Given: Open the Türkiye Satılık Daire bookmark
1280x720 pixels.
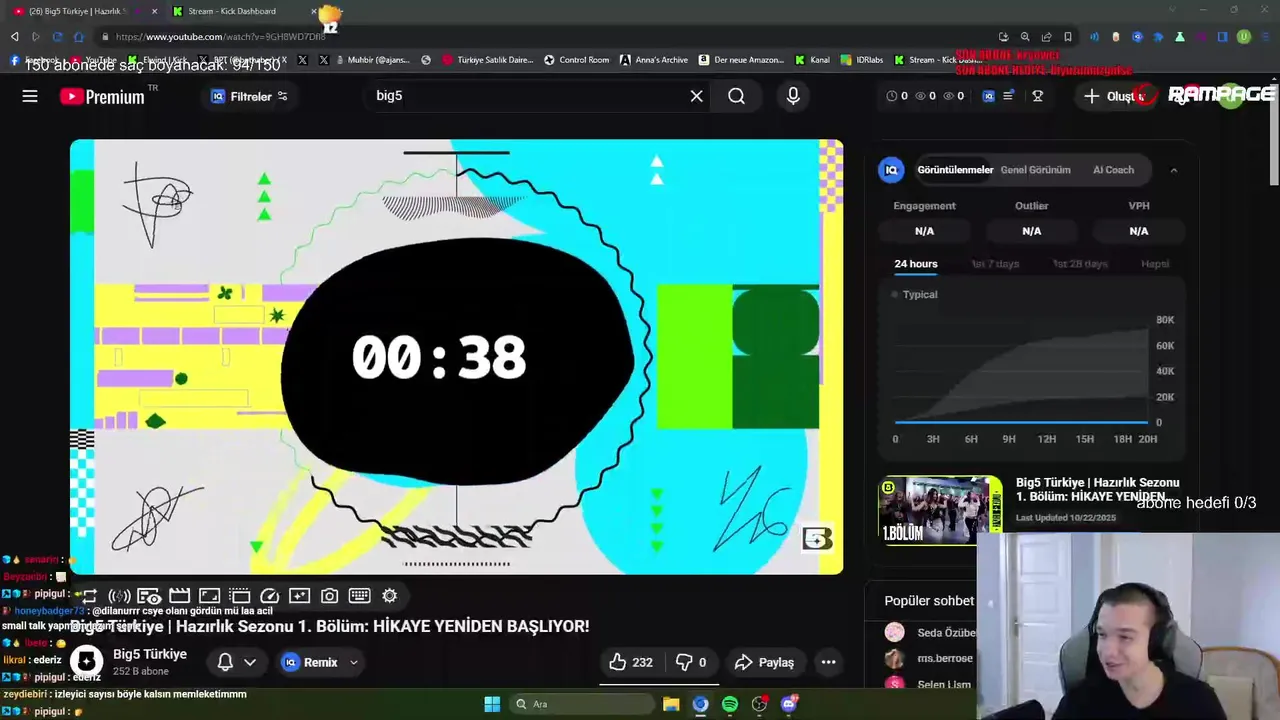Looking at the screenshot, I should [488, 60].
